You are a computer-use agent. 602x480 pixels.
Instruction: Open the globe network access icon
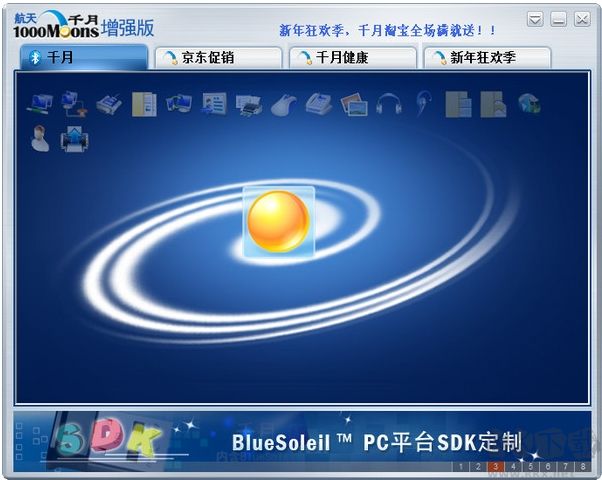pyautogui.click(x=529, y=104)
